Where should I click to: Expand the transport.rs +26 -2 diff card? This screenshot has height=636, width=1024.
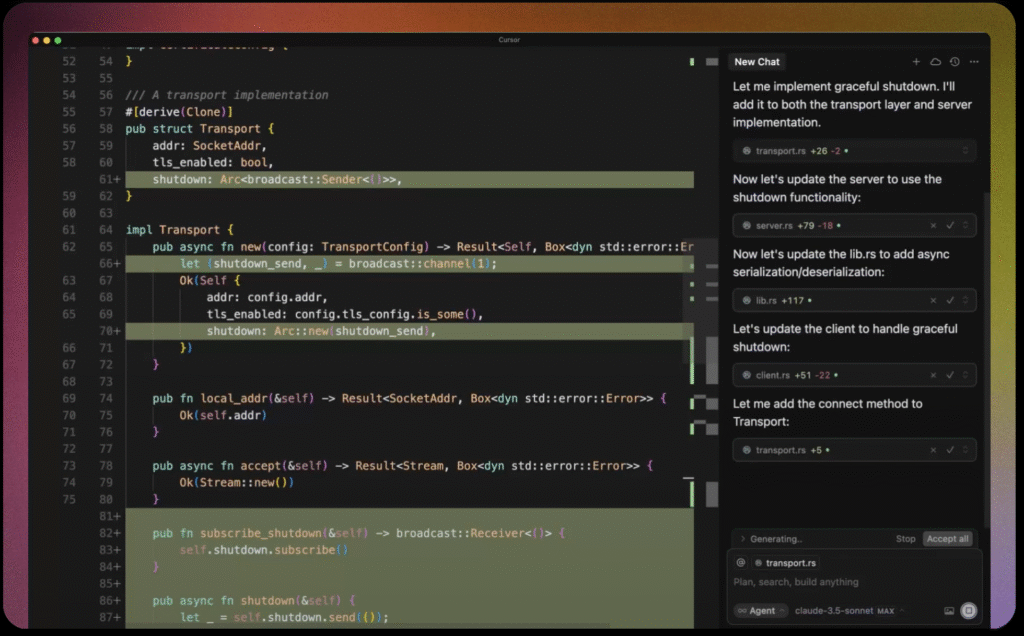(x=965, y=151)
